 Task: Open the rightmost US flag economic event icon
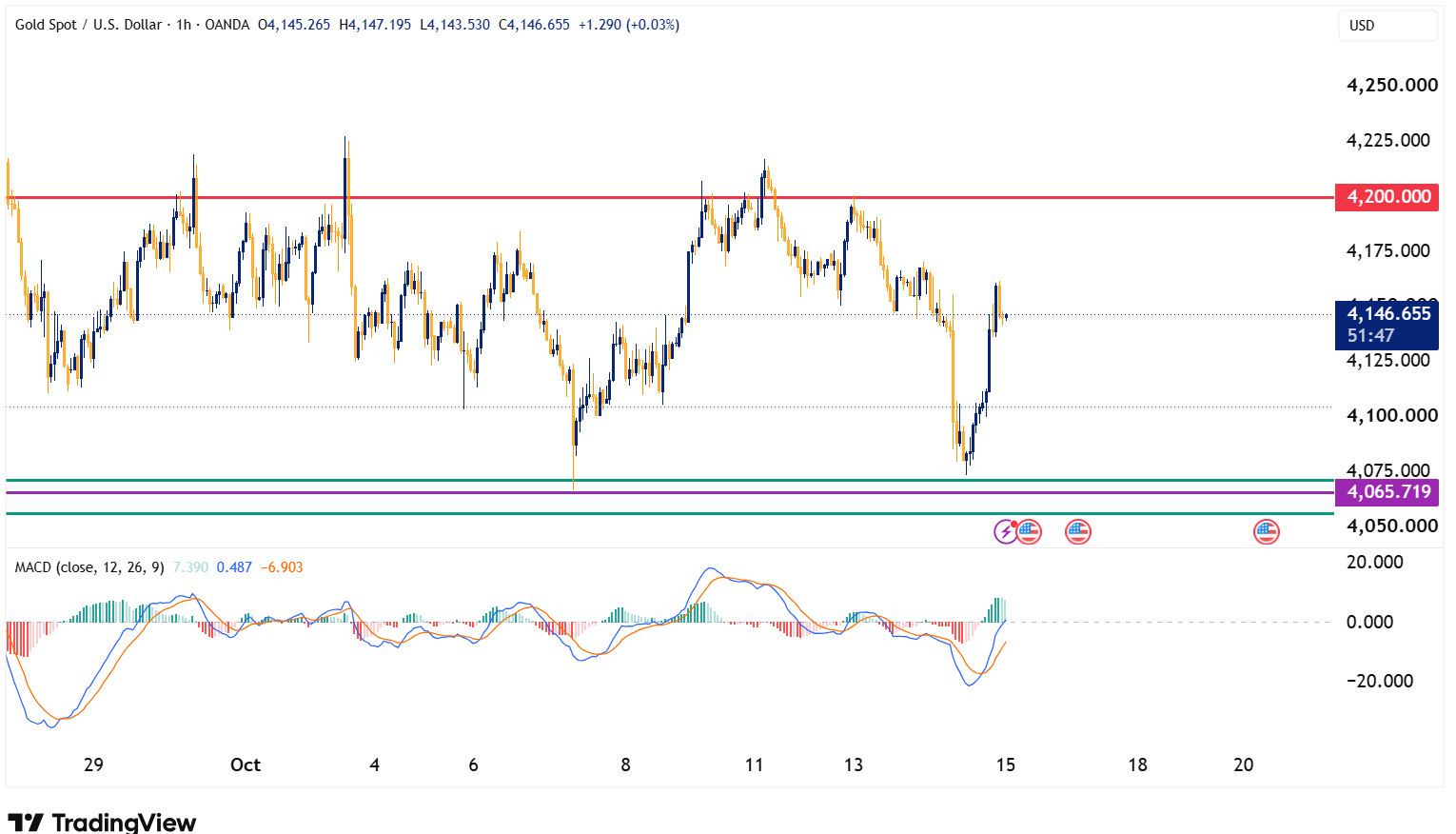click(1266, 531)
